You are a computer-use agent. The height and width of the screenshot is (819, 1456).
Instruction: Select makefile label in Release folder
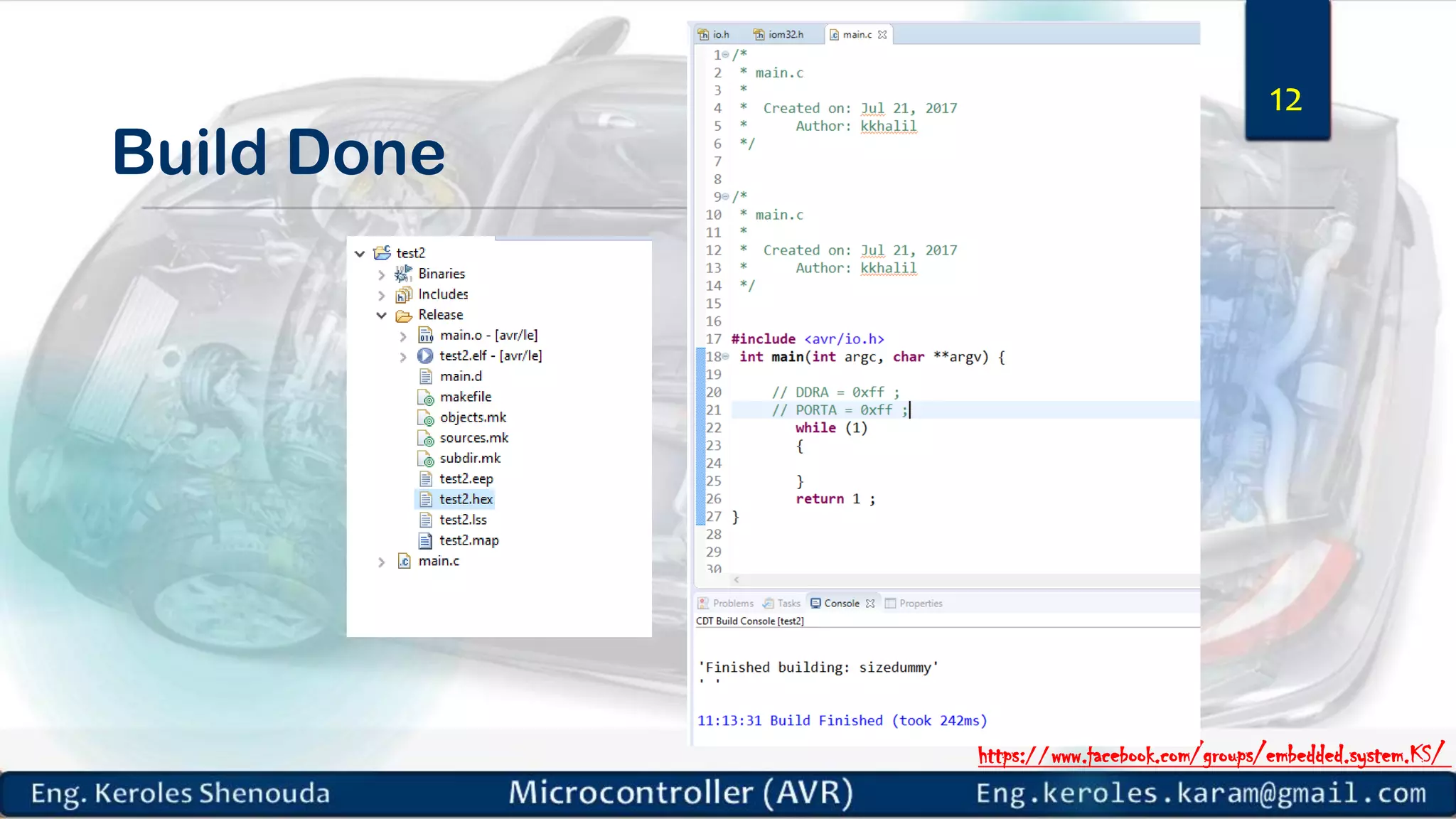pos(466,397)
